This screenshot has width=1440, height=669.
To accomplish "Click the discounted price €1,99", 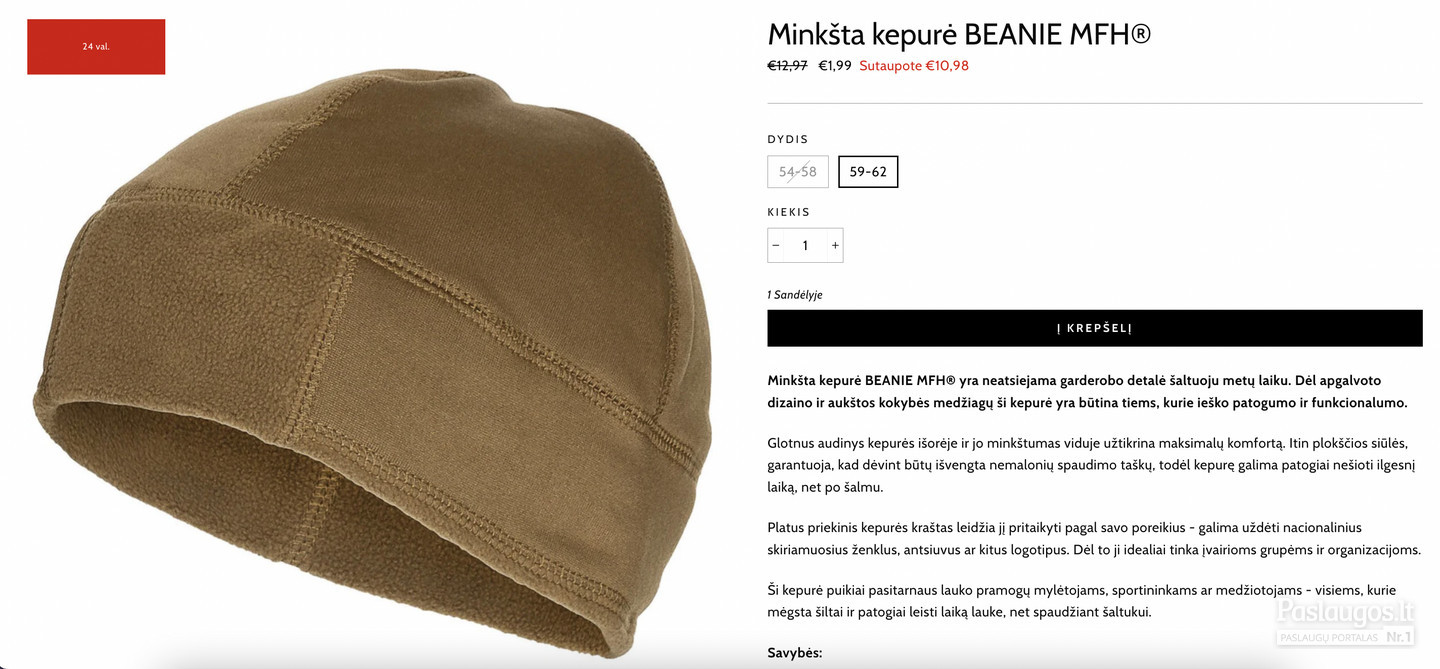I will [x=835, y=66].
